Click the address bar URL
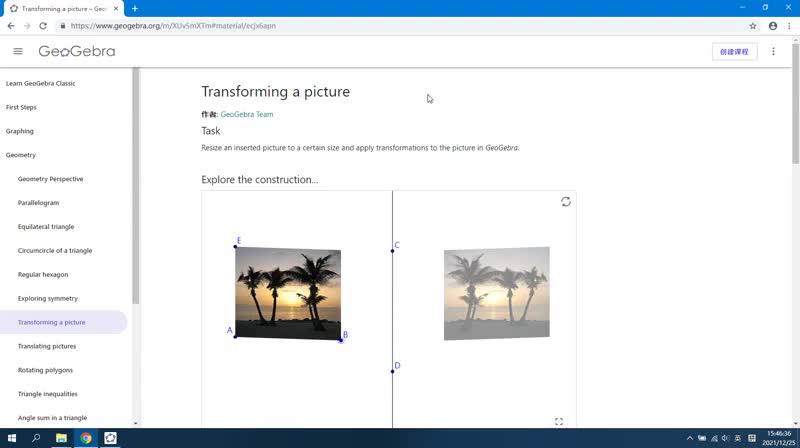Image resolution: width=800 pixels, height=448 pixels. pos(173,26)
